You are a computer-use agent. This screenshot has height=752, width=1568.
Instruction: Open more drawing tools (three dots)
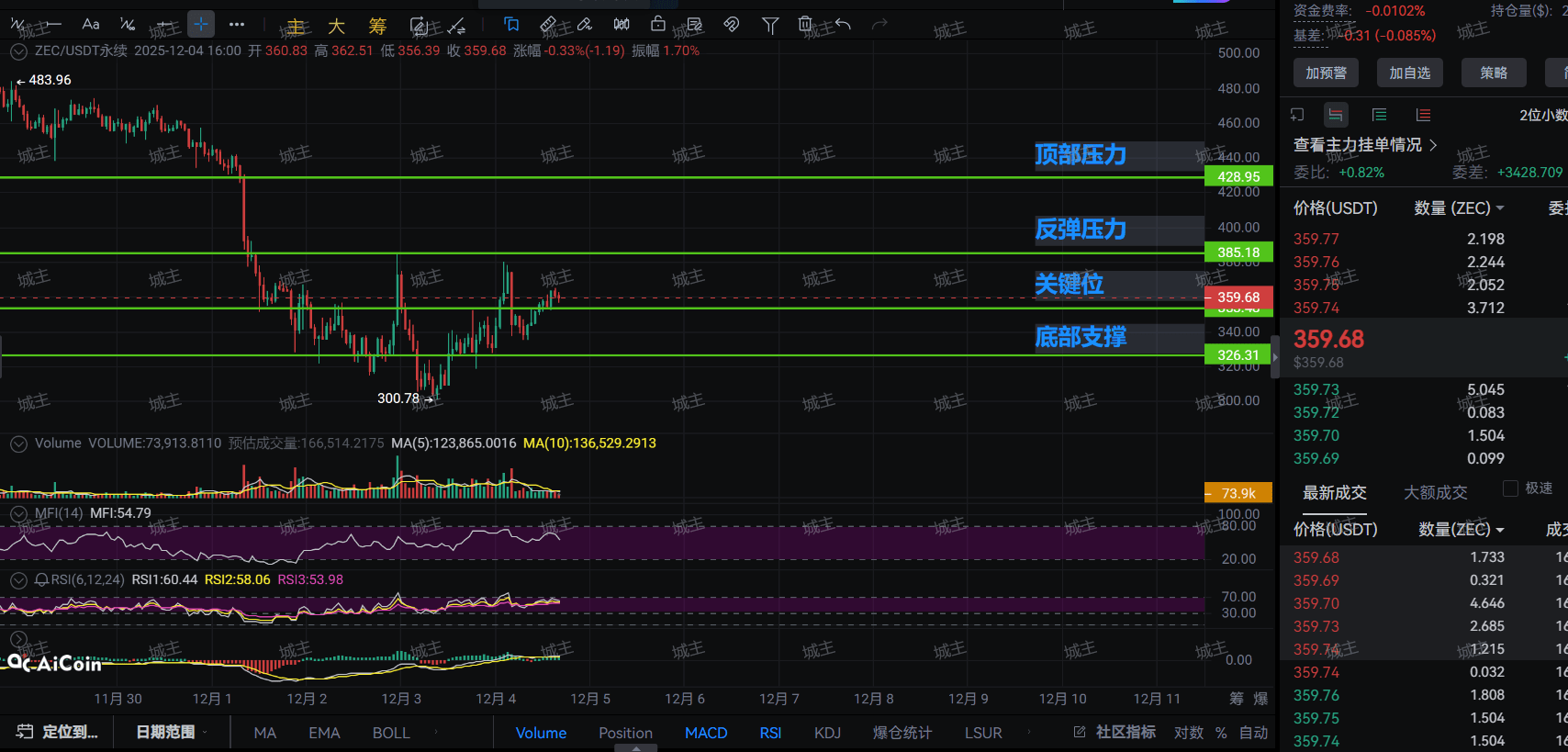coord(237,24)
